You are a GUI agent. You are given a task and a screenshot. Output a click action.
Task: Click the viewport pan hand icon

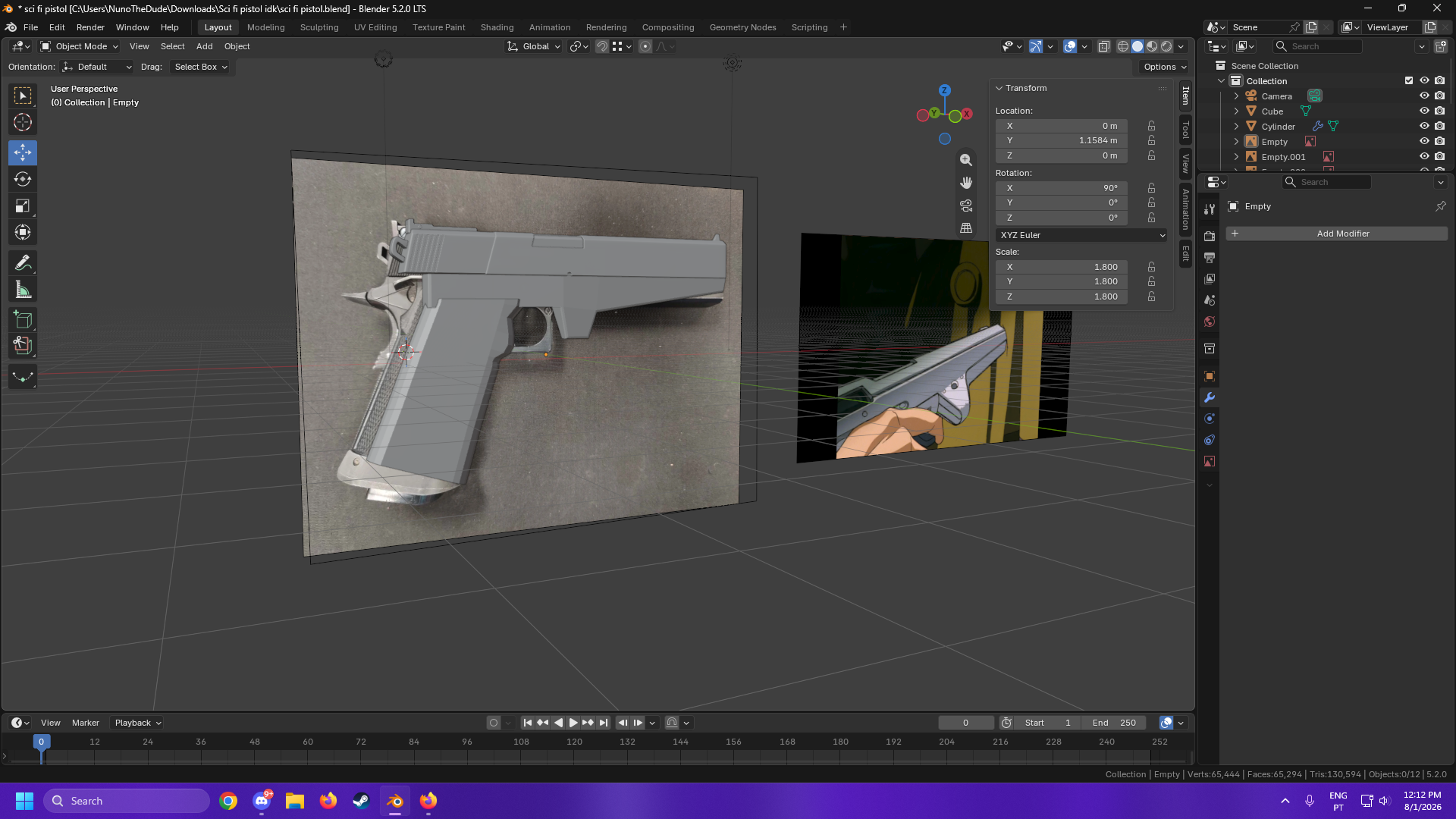(x=966, y=183)
